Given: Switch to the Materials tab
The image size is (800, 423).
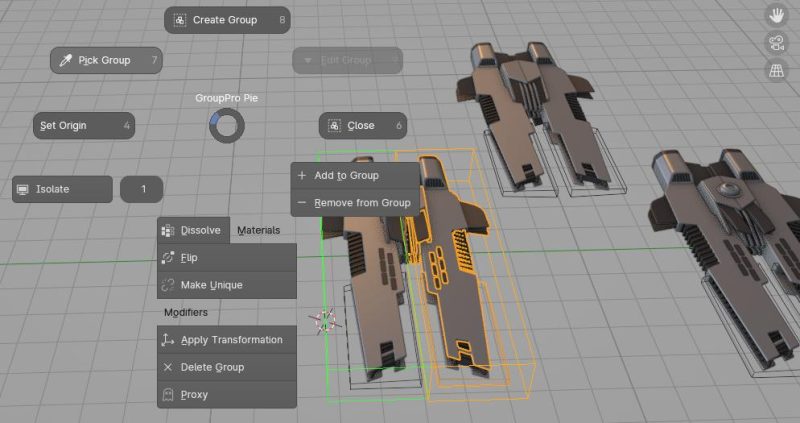Looking at the screenshot, I should 258,230.
